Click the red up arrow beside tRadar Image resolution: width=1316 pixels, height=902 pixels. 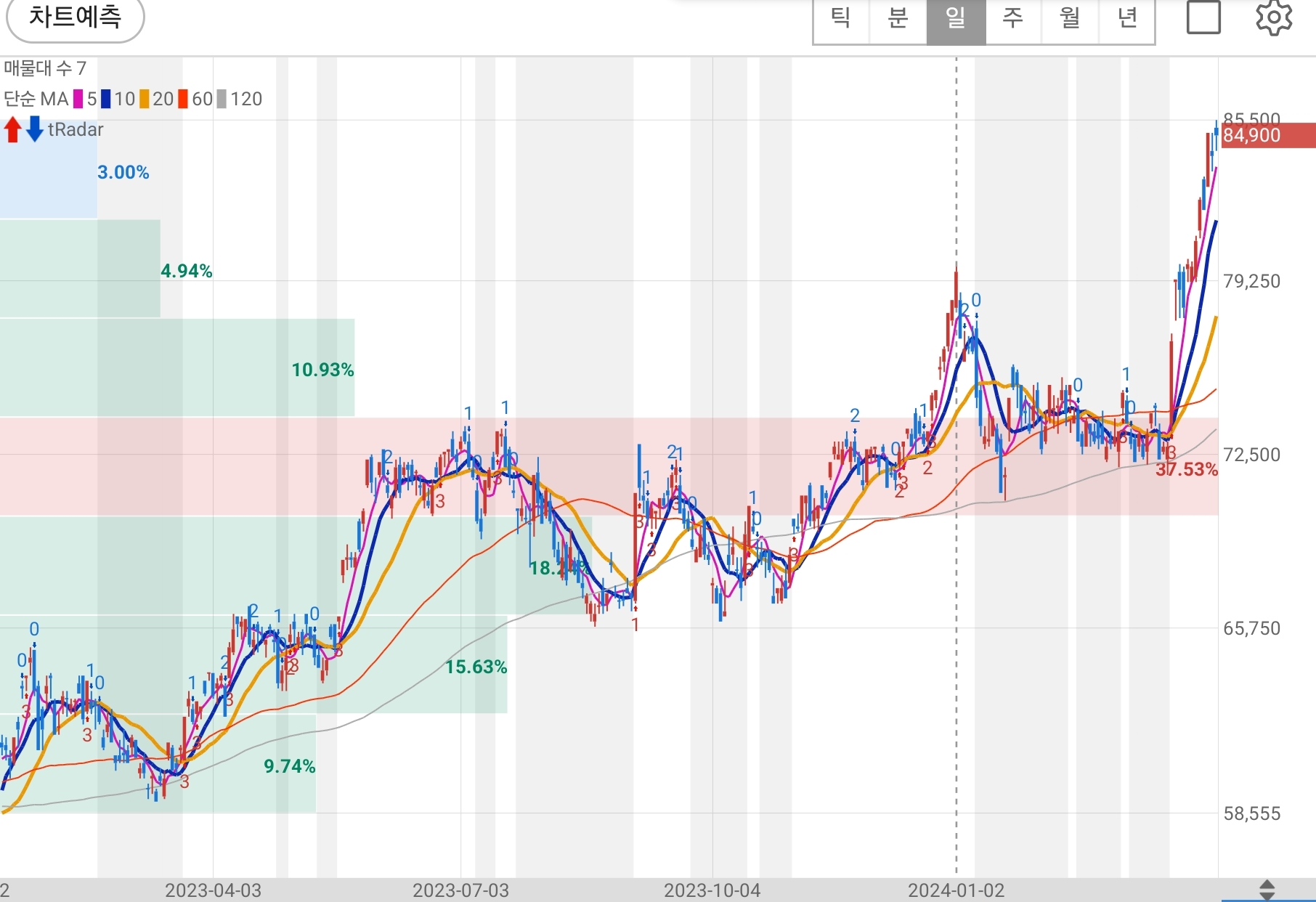click(x=12, y=129)
